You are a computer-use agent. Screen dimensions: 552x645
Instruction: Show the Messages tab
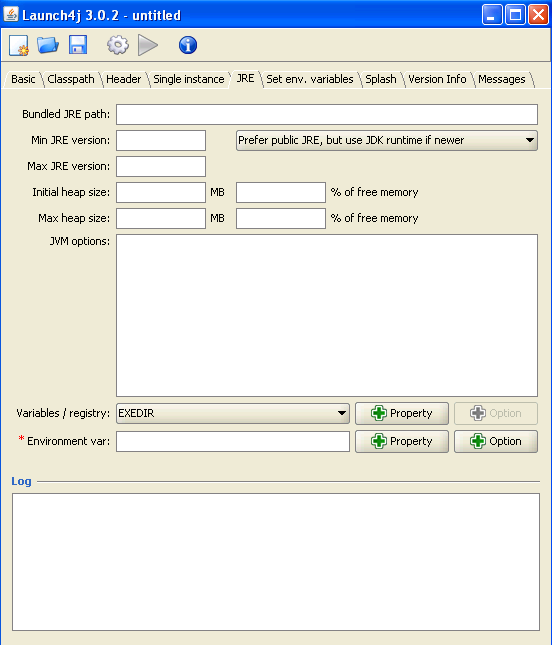[x=502, y=79]
